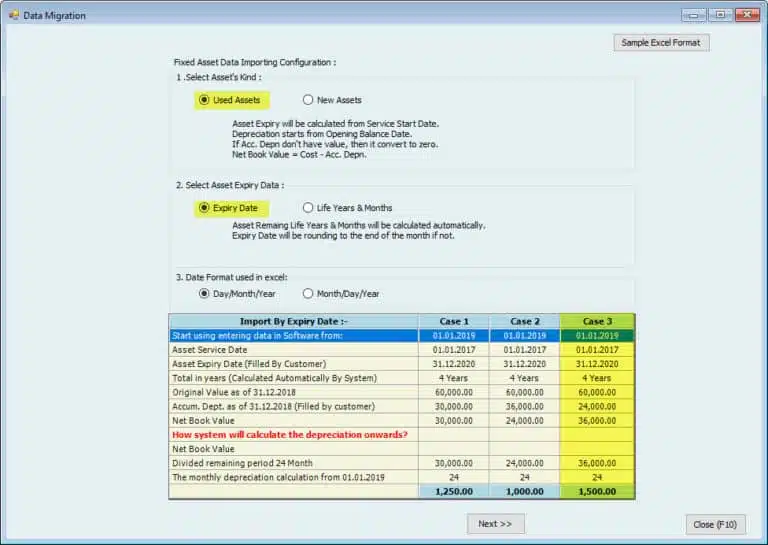The image size is (768, 545).
Task: Click the 1,500.00 total cell in Case 3
Action: pyautogui.click(x=597, y=491)
